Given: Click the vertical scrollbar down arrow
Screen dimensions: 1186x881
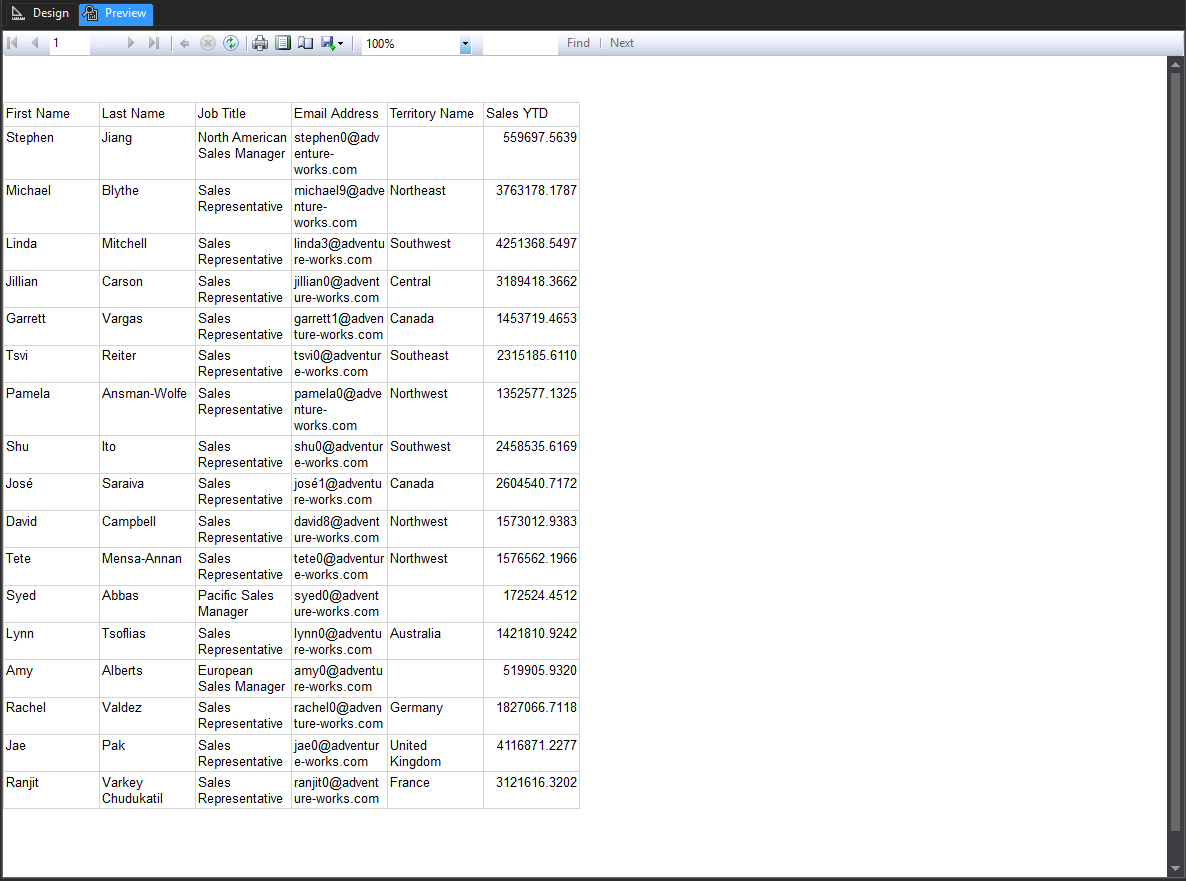Looking at the screenshot, I should (1176, 867).
